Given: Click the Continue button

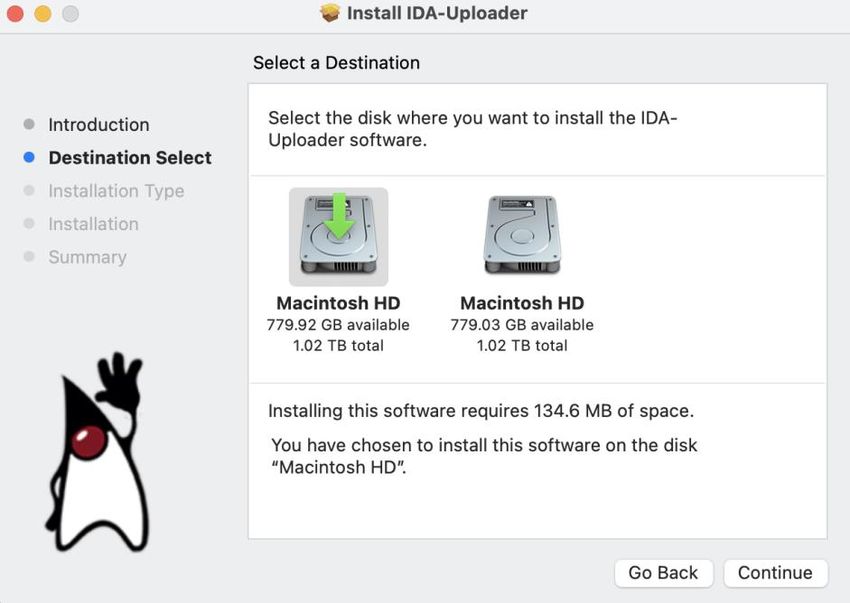Looking at the screenshot, I should (x=775, y=573).
